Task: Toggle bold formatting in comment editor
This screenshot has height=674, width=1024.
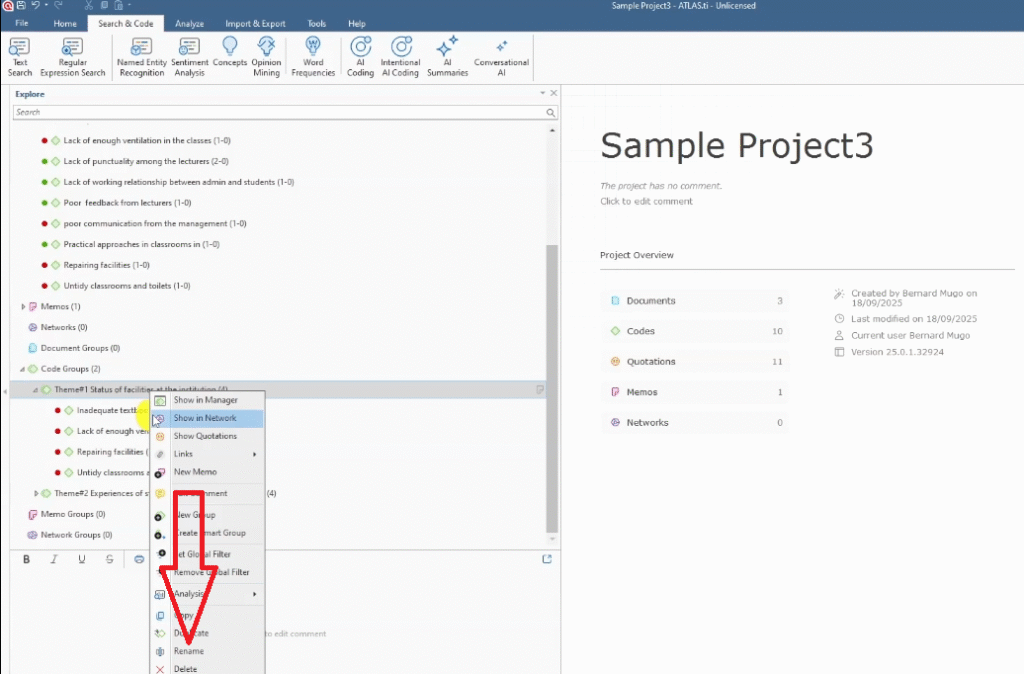Action: 27,559
